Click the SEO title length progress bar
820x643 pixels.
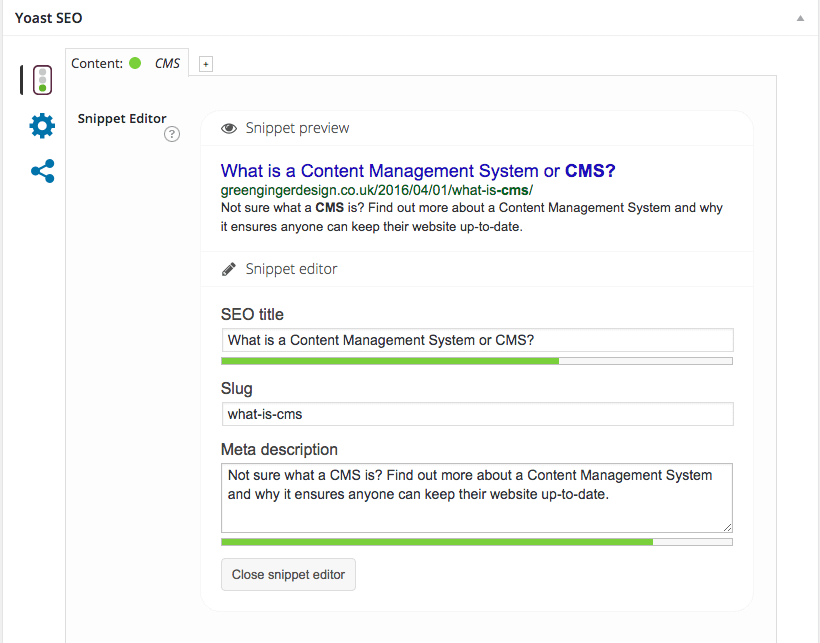pos(477,361)
